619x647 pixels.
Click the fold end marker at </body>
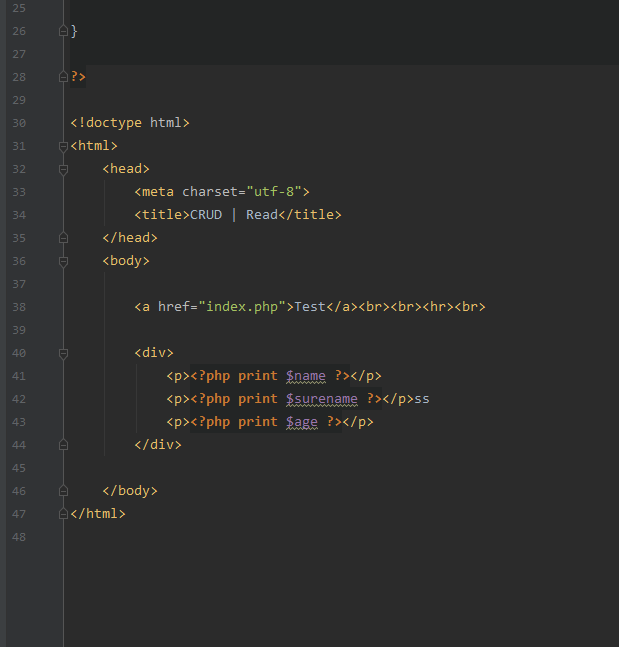pyautogui.click(x=63, y=491)
